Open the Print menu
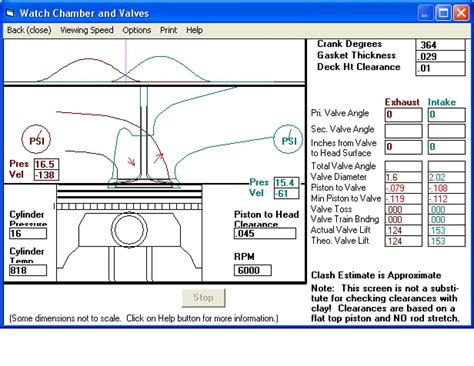 (168, 30)
